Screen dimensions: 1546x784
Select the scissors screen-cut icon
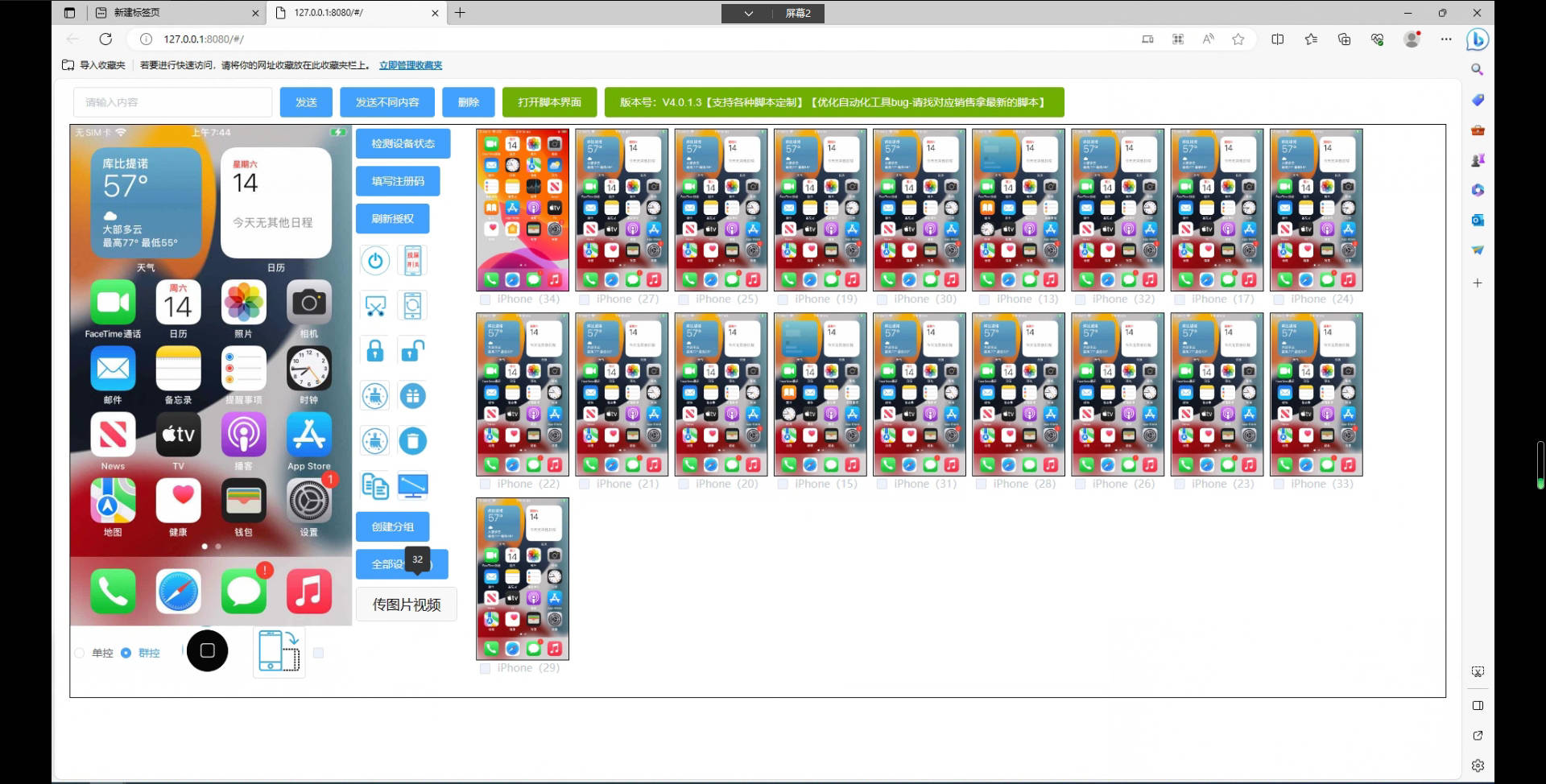[374, 305]
